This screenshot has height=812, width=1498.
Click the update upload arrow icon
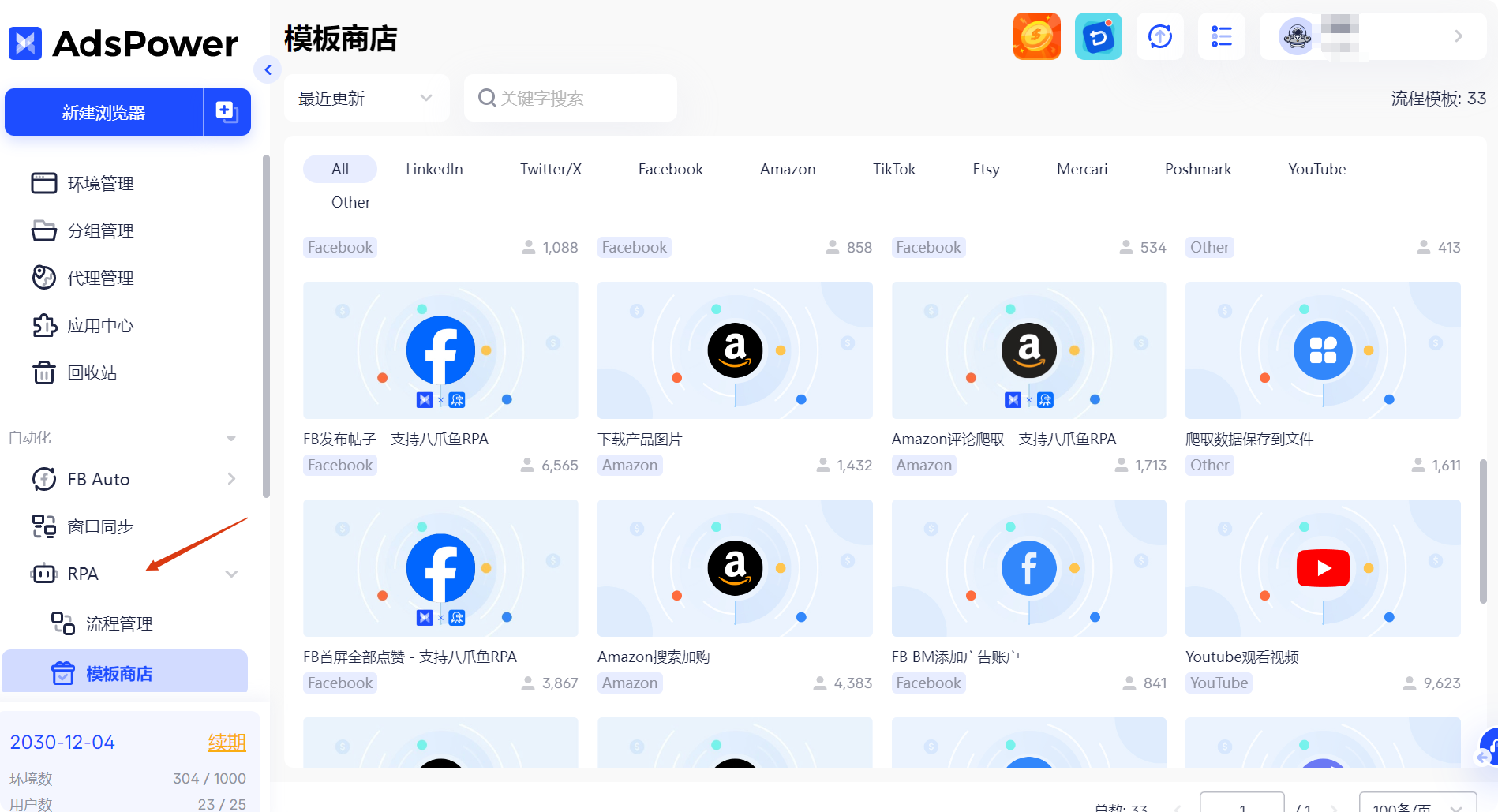pyautogui.click(x=1160, y=36)
